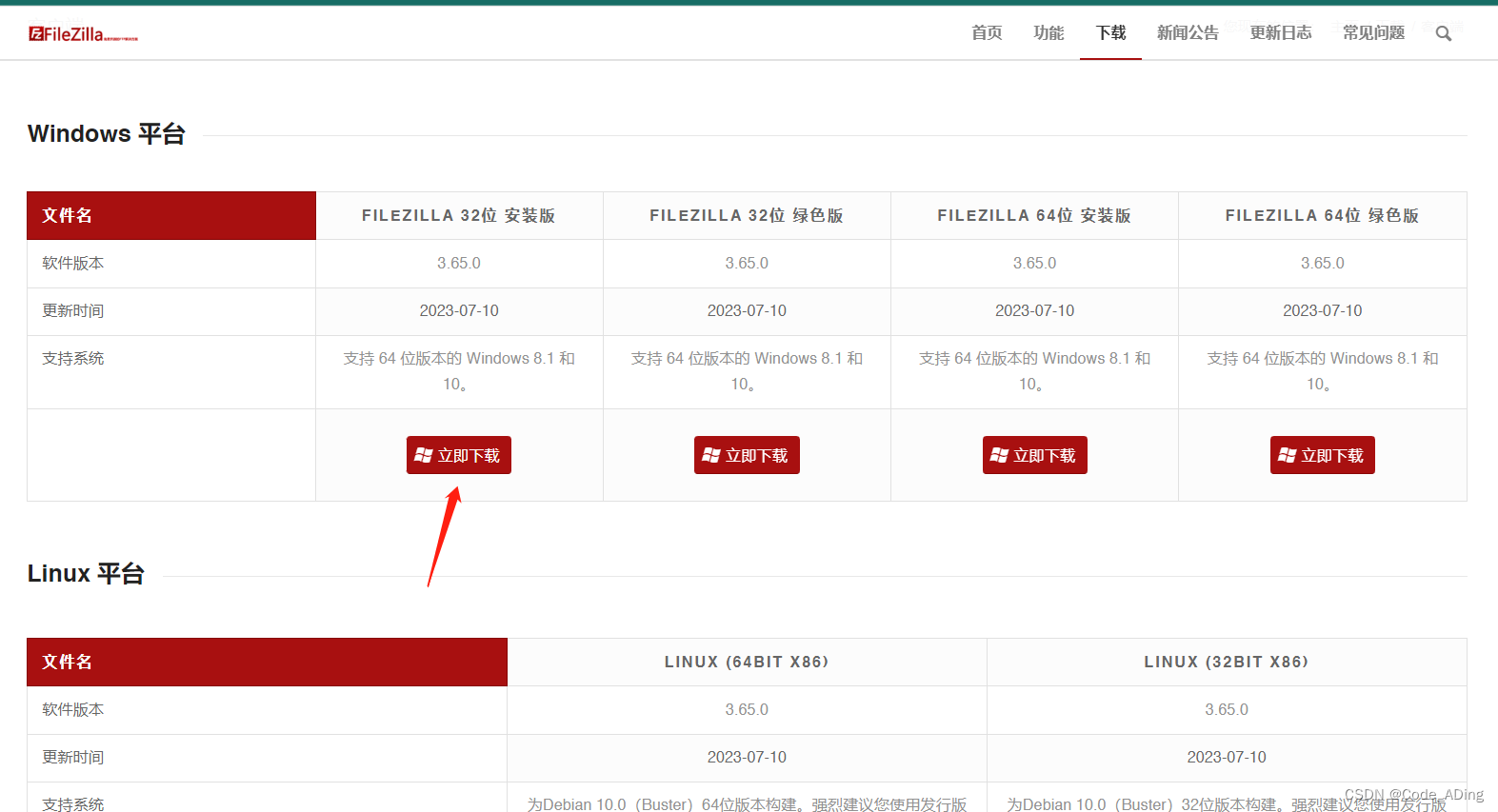Click 更新时间 row label in Linux table
The width and height of the screenshot is (1498, 812).
[x=73, y=758]
